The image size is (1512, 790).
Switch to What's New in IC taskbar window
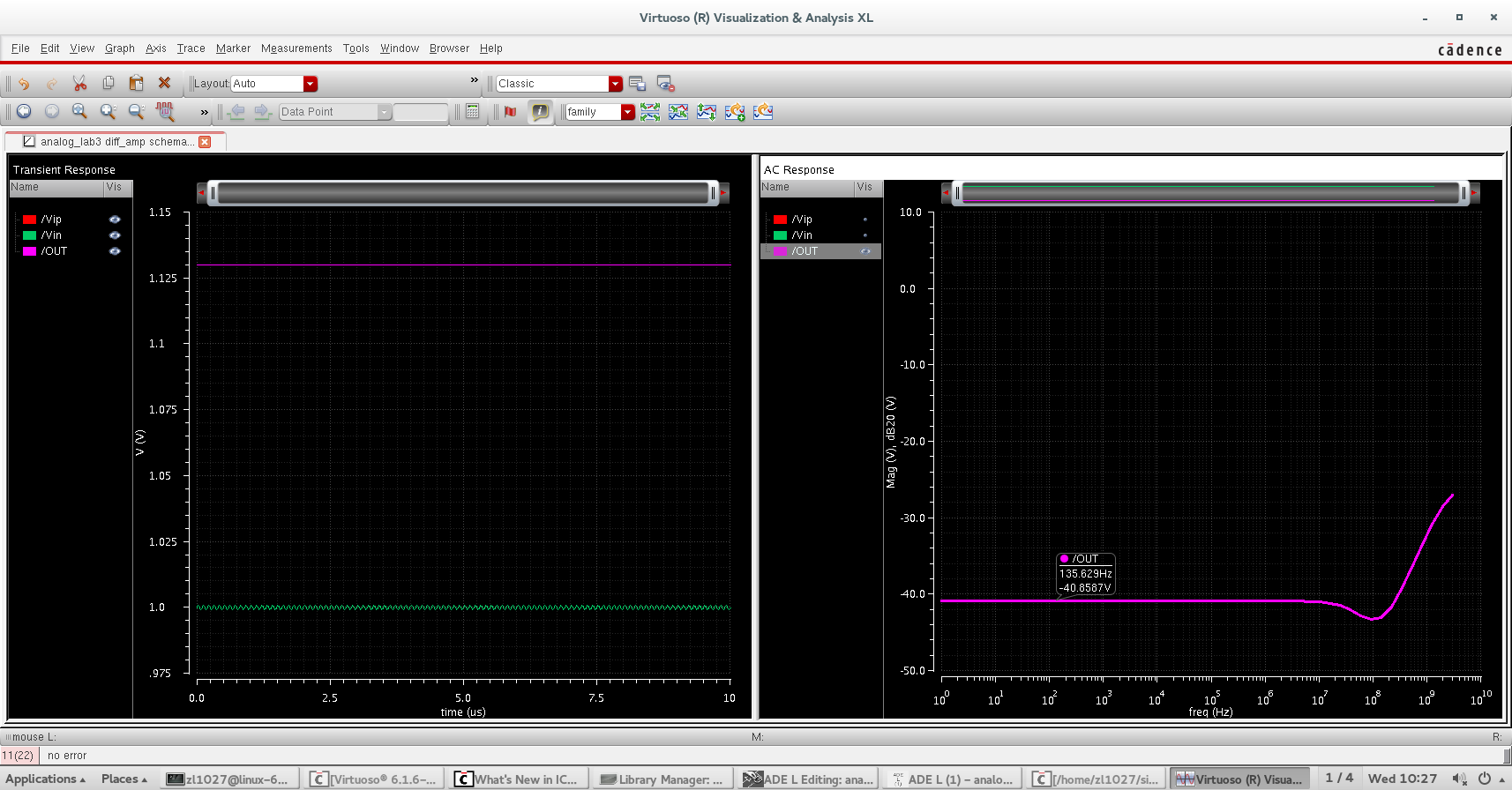(x=517, y=779)
